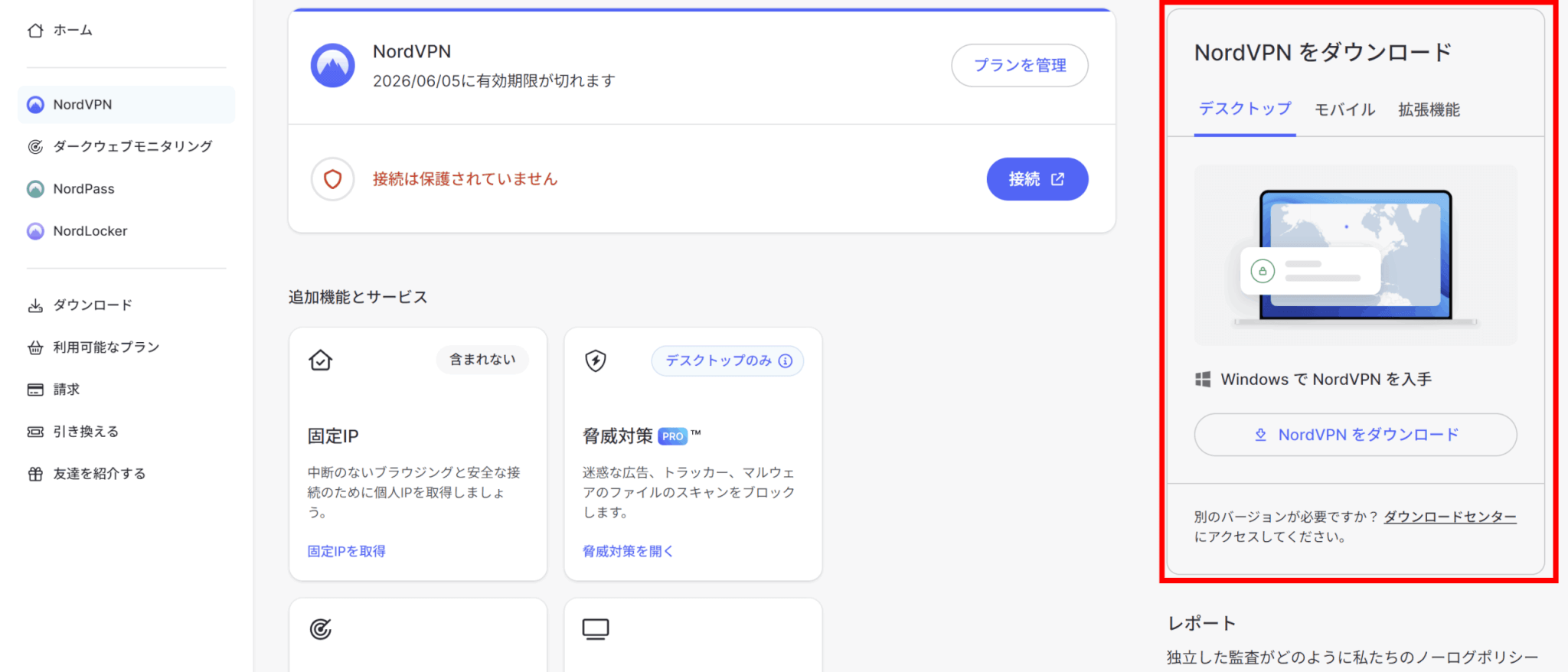Open 引き換える in sidebar
The height and width of the screenshot is (672, 1568).
[x=86, y=432]
